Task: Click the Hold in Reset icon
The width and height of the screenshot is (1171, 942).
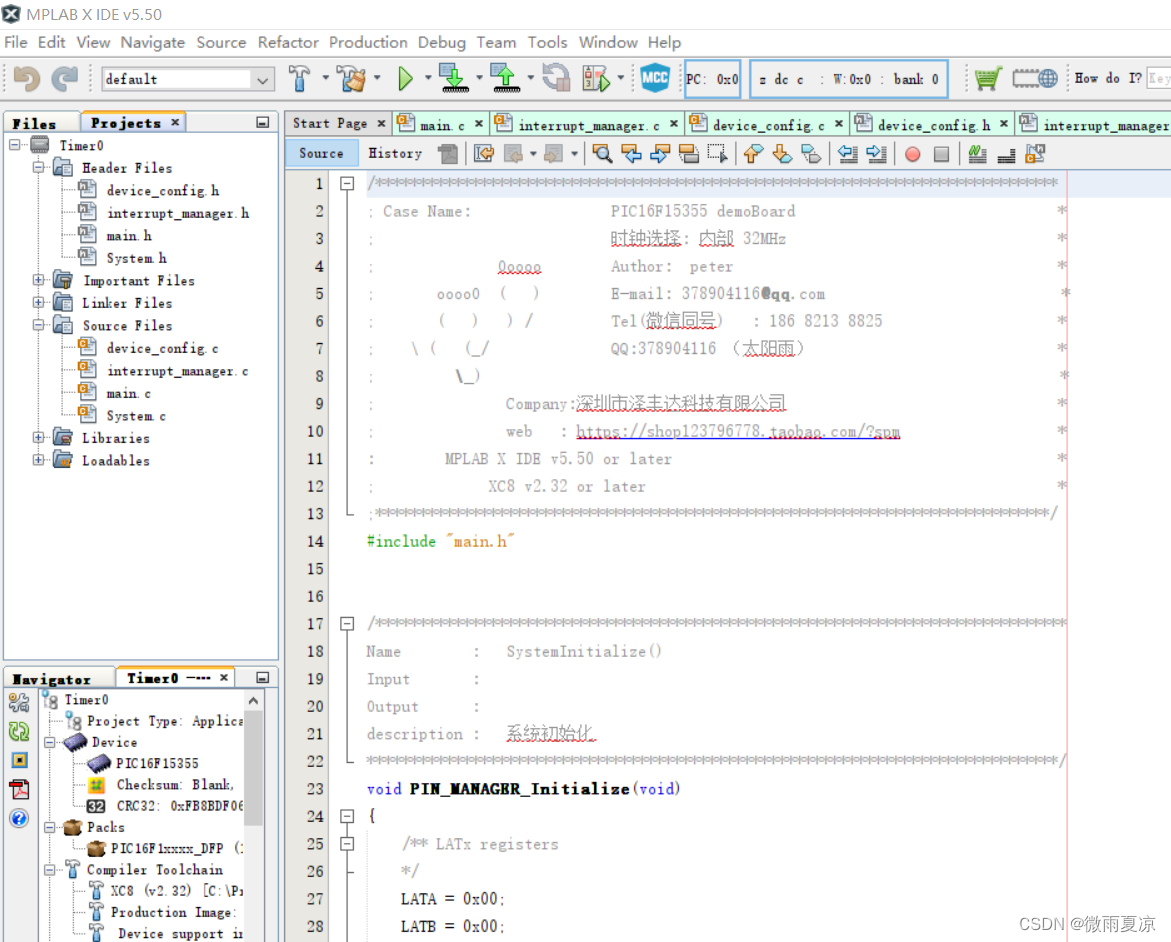Action: click(x=556, y=78)
